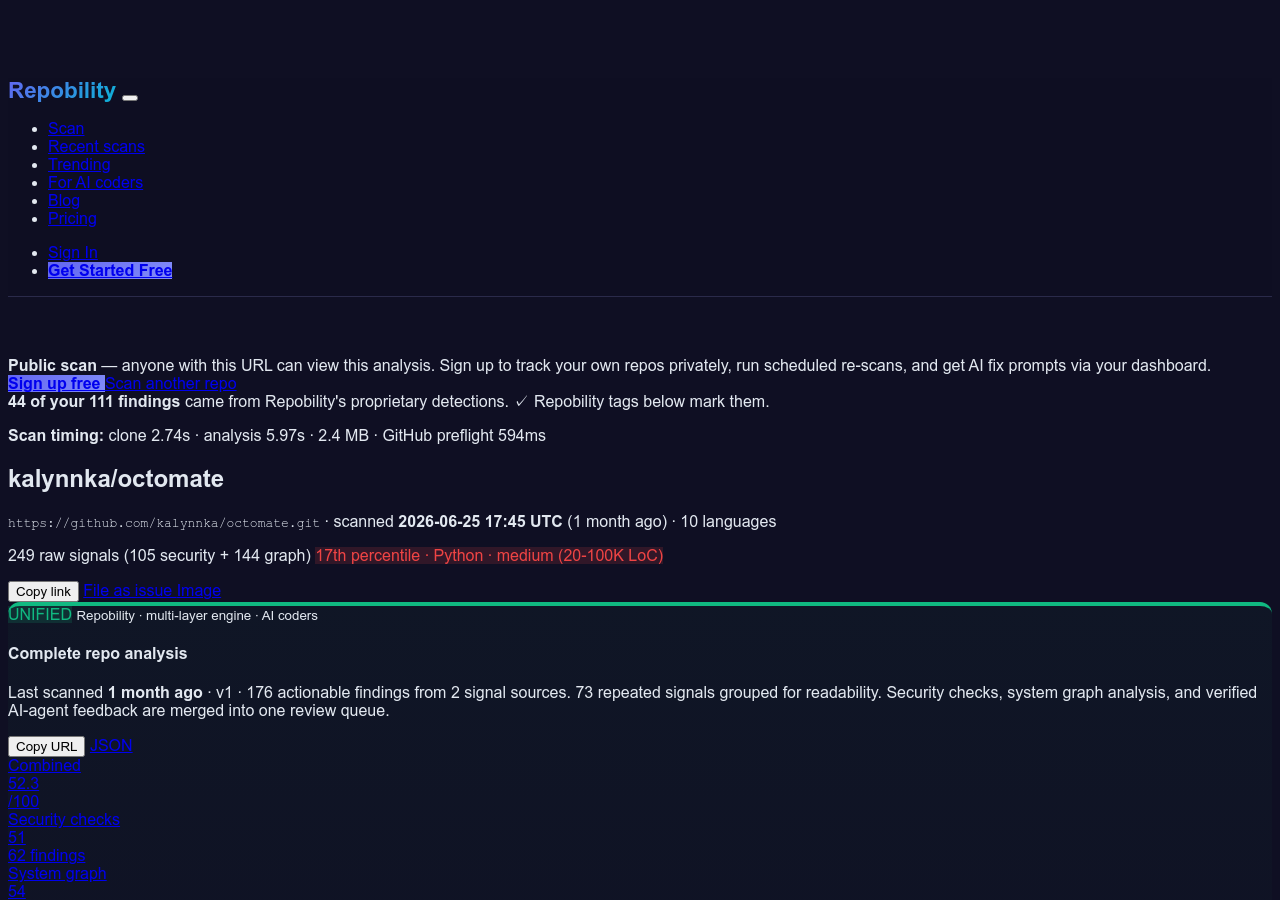Click the Repobility logo
This screenshot has width=1280, height=900.
(x=62, y=90)
